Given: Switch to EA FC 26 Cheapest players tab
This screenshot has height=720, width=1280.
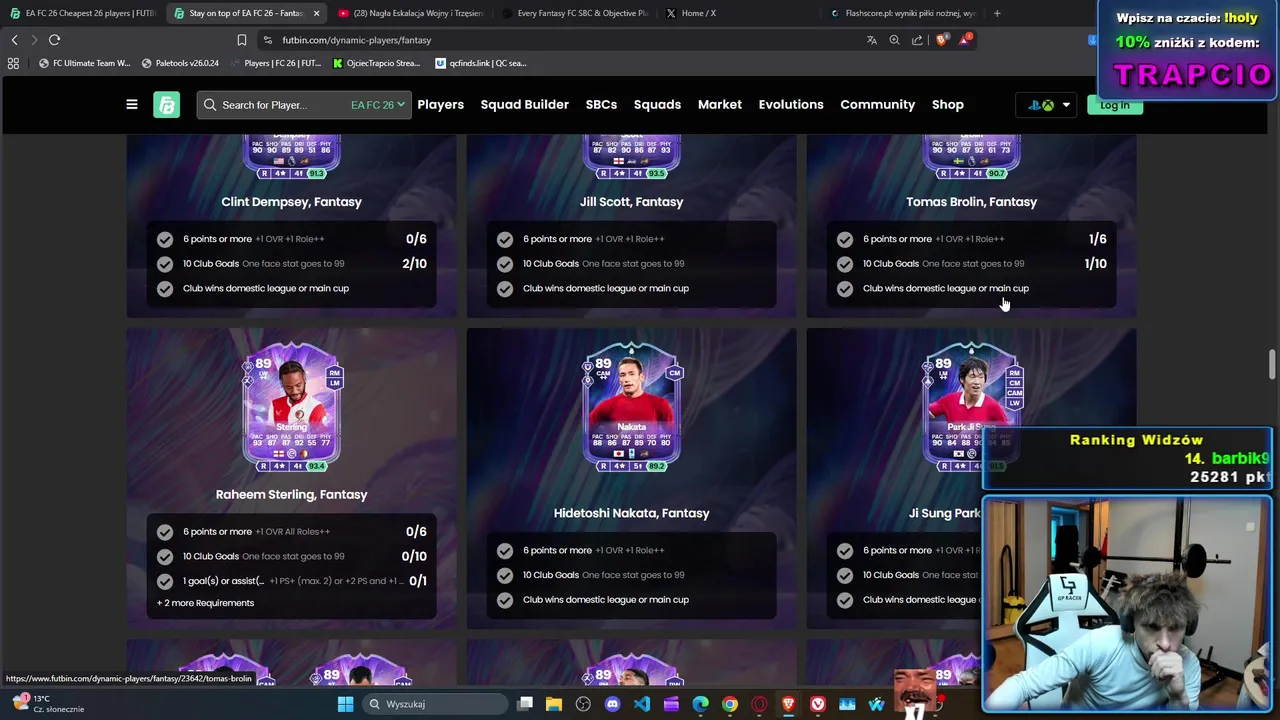Looking at the screenshot, I should pos(83,13).
